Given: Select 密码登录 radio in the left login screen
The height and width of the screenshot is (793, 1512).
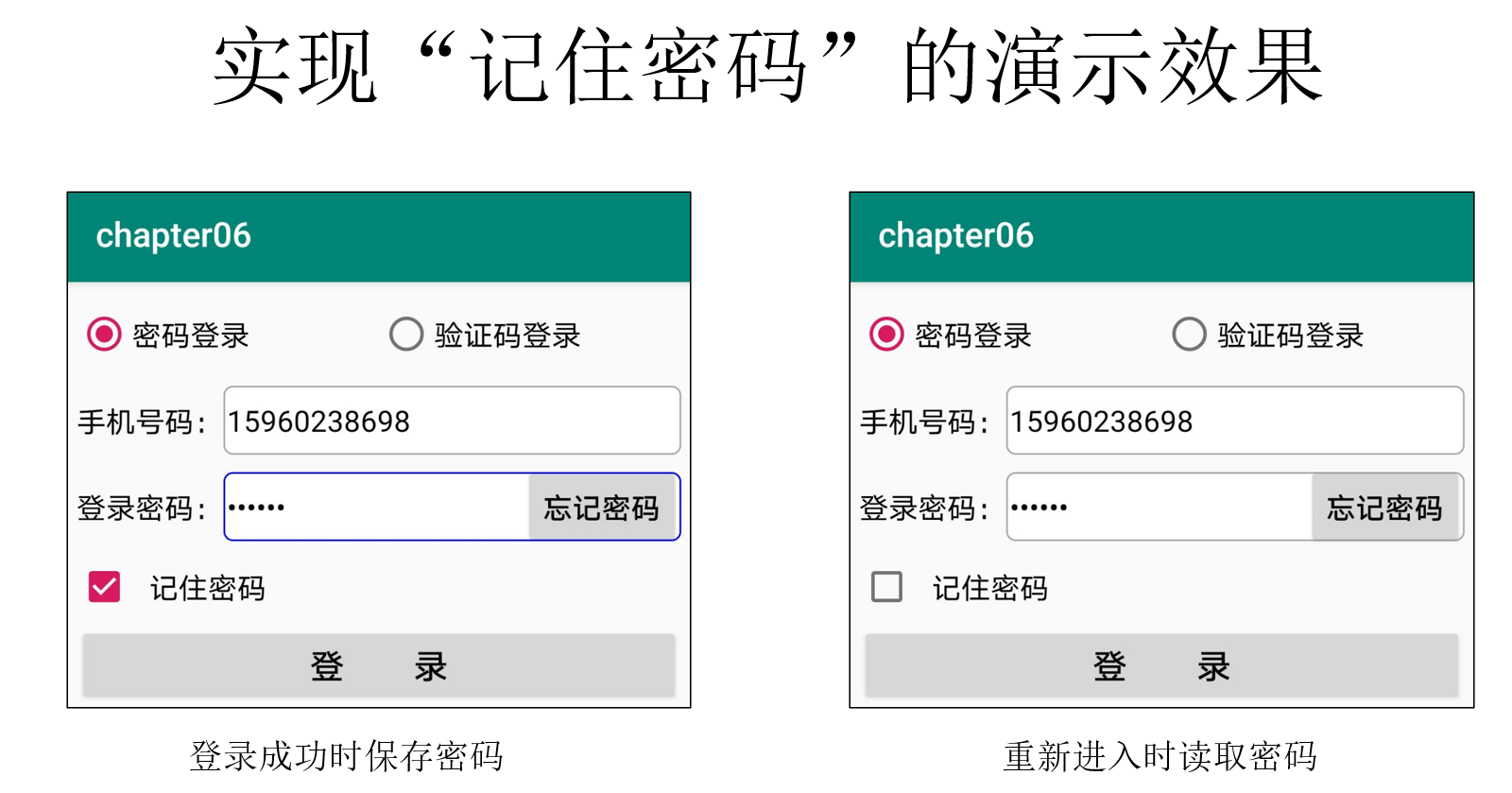Looking at the screenshot, I should [104, 335].
